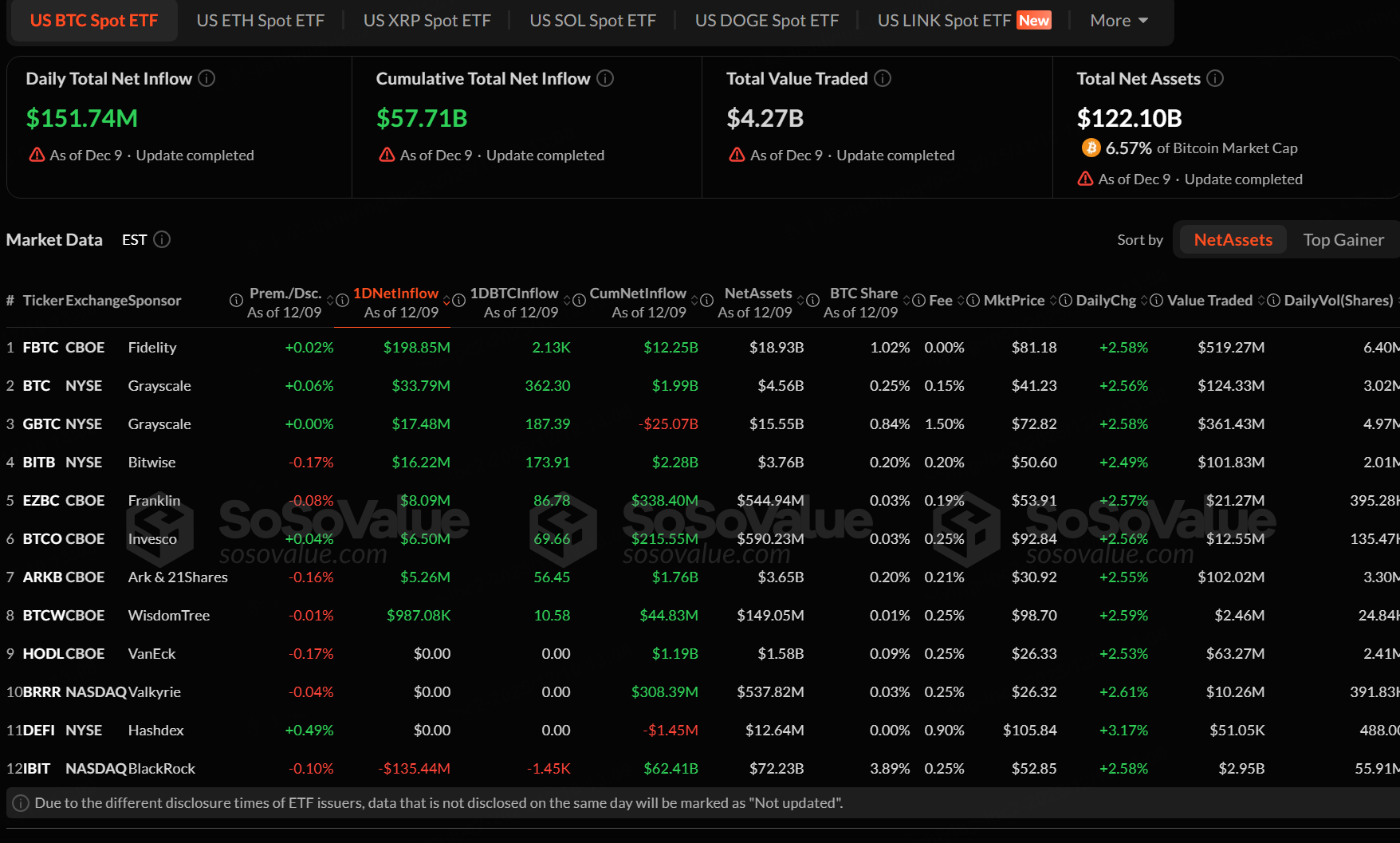Viewport: 1400px width, 843px height.
Task: Open info icon left of CumNetInflow header
Action: [579, 301]
